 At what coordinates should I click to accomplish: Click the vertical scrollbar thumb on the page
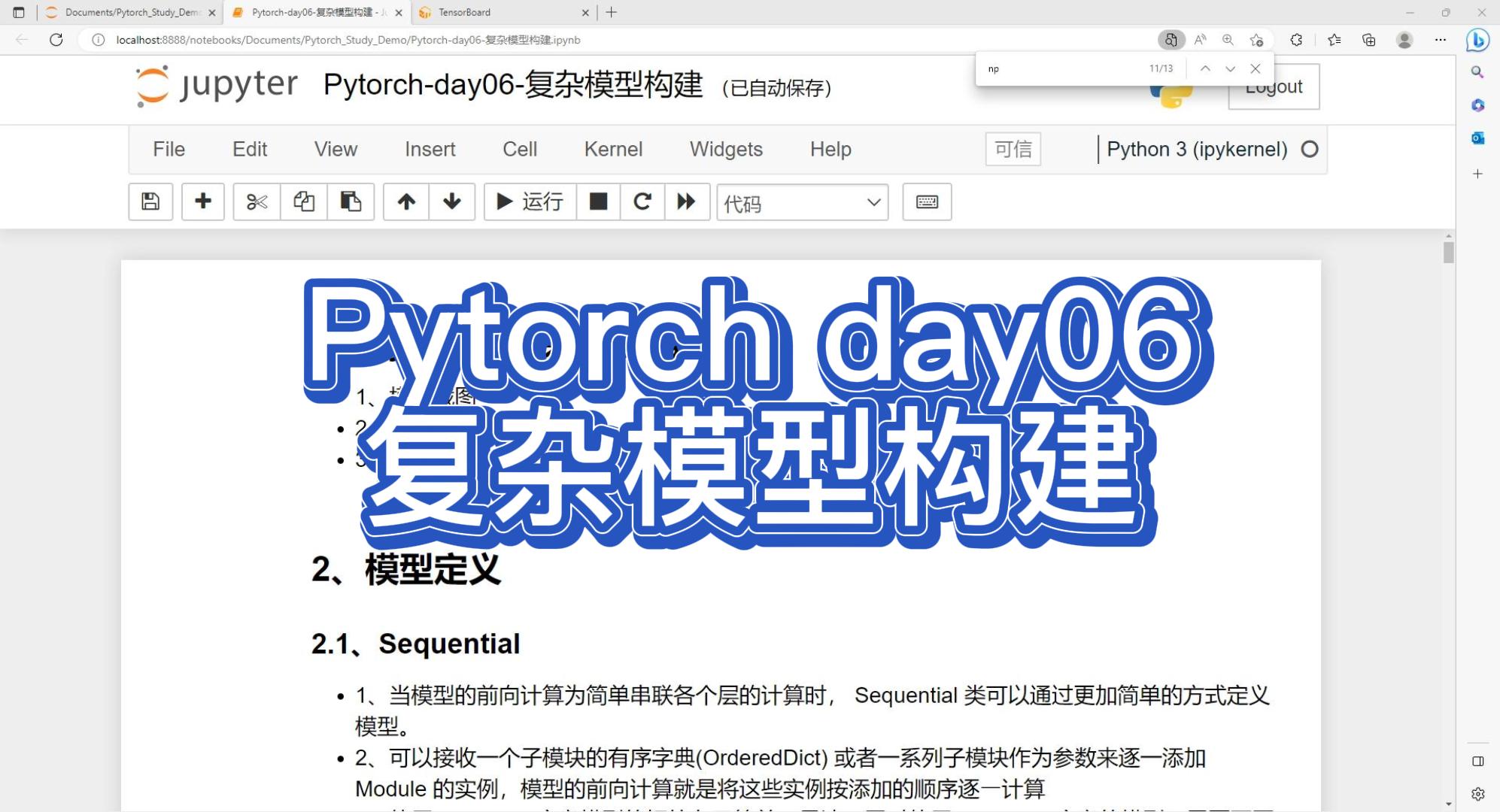[x=1448, y=251]
